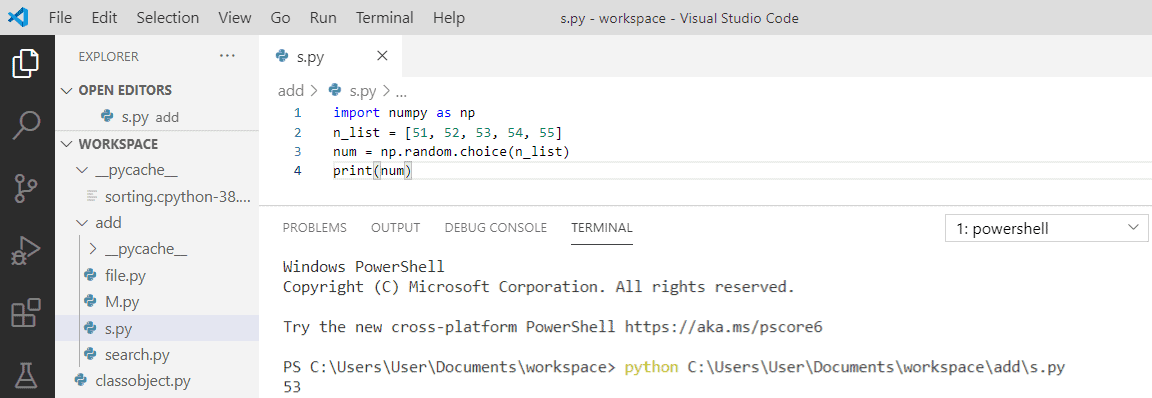Open Explorer more actions ellipsis
The height and width of the screenshot is (398, 1152).
(228, 56)
